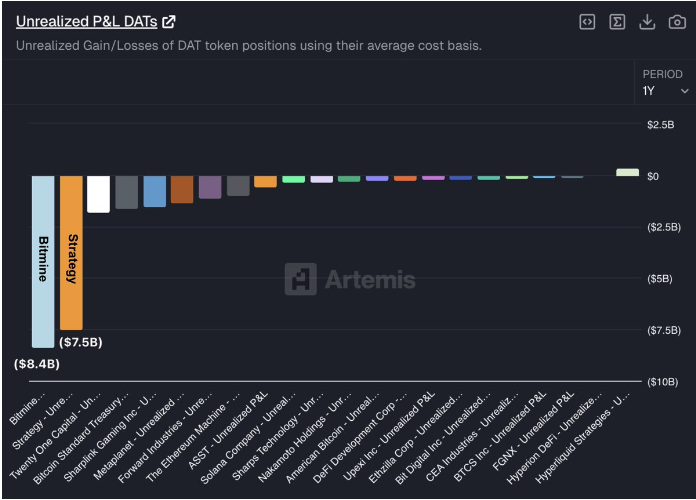Open the embed code icon
This screenshot has width=696, height=500.
588,22
